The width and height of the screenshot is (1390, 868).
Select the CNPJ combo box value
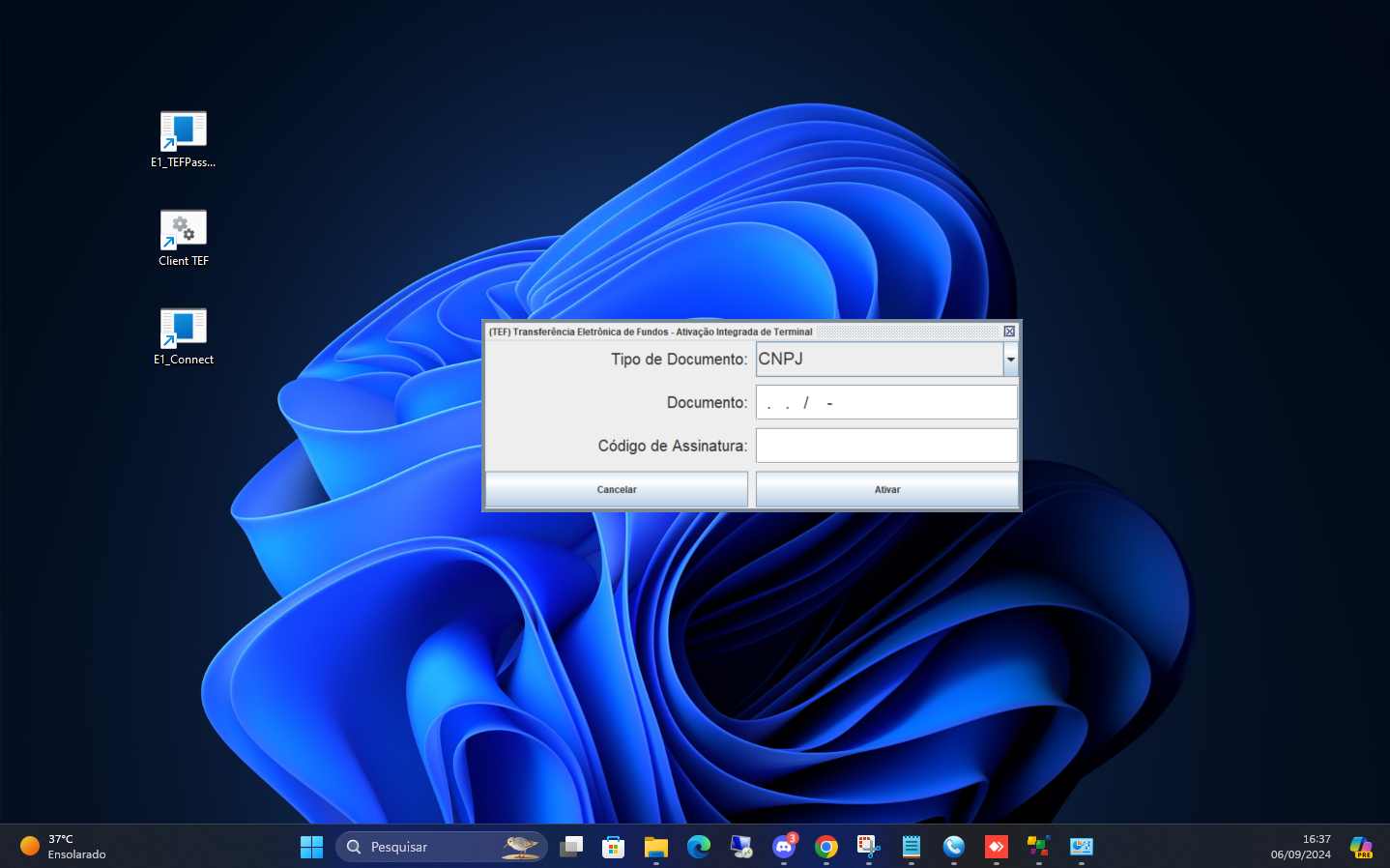click(x=880, y=359)
